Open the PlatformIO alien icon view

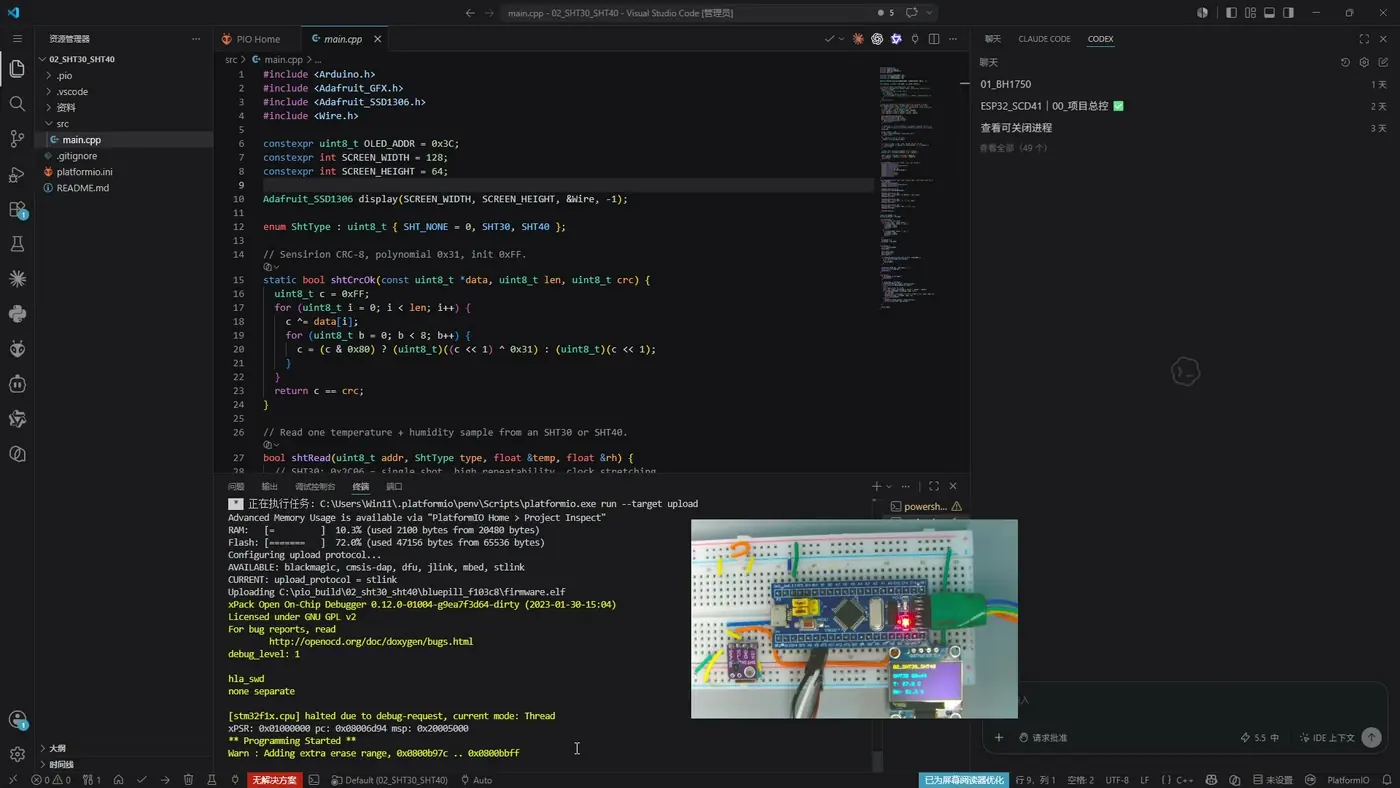click(x=17, y=349)
